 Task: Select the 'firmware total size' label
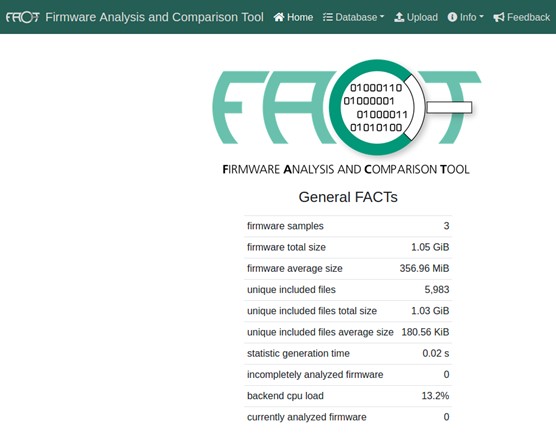point(286,247)
